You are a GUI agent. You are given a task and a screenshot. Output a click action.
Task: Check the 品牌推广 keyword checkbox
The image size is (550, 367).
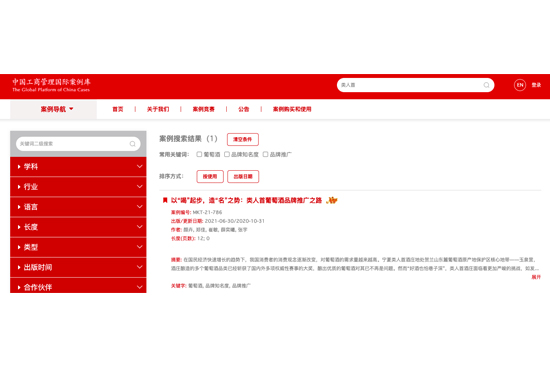(266, 154)
